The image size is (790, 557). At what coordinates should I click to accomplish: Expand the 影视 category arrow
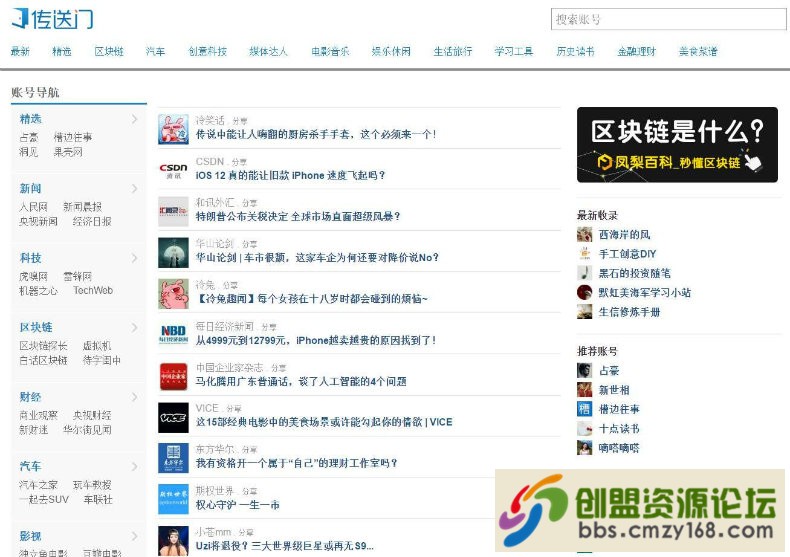click(x=135, y=536)
